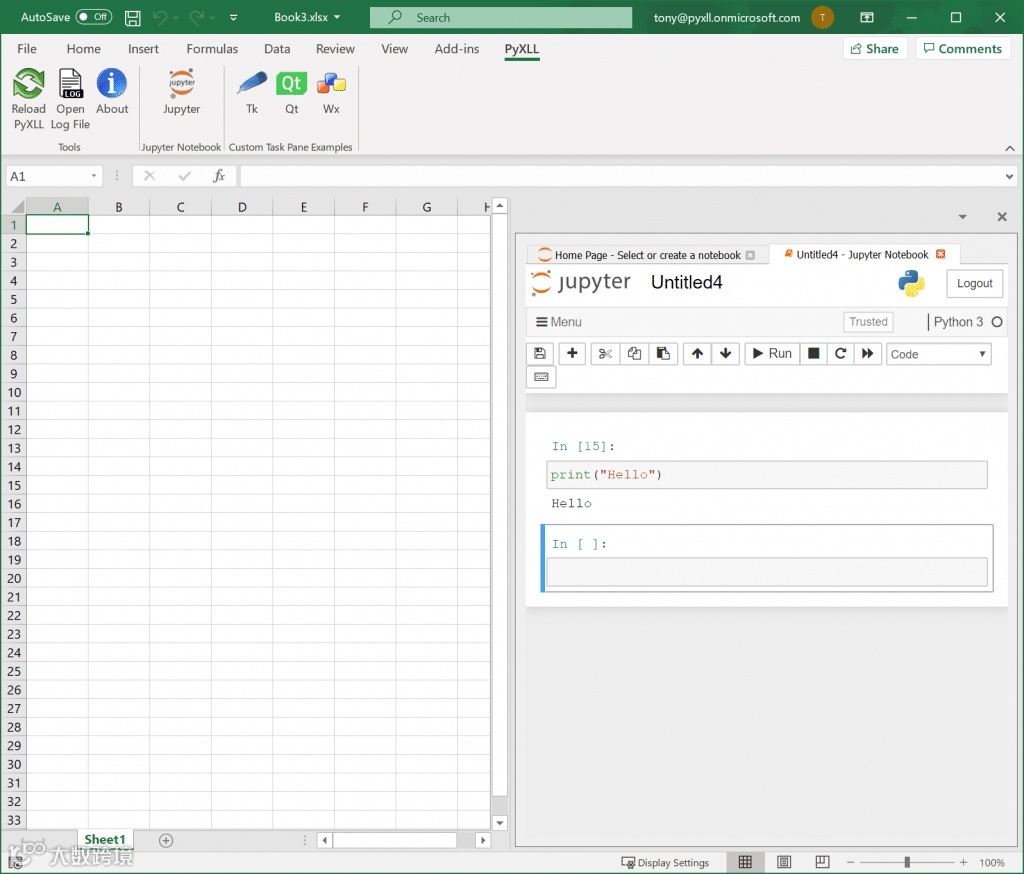The image size is (1024, 874).
Task: Redo the last action
Action: (197, 18)
